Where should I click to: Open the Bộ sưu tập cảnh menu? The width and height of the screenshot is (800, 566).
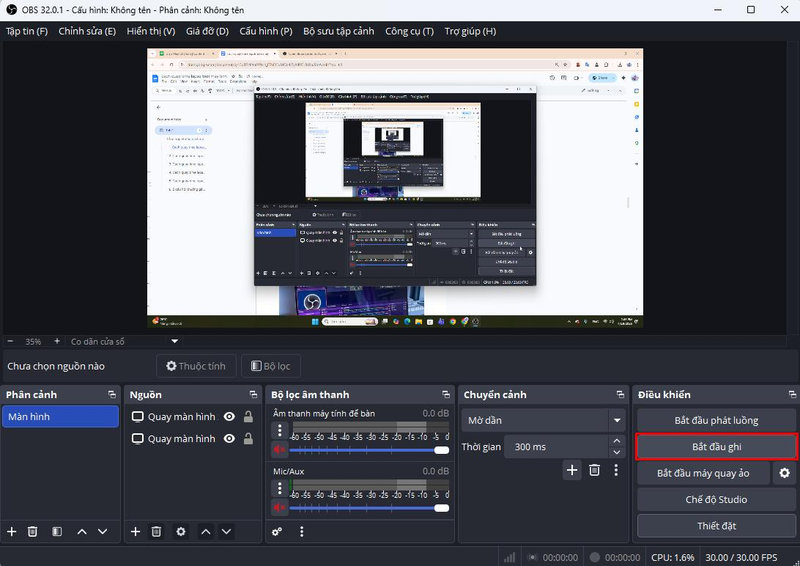[339, 32]
